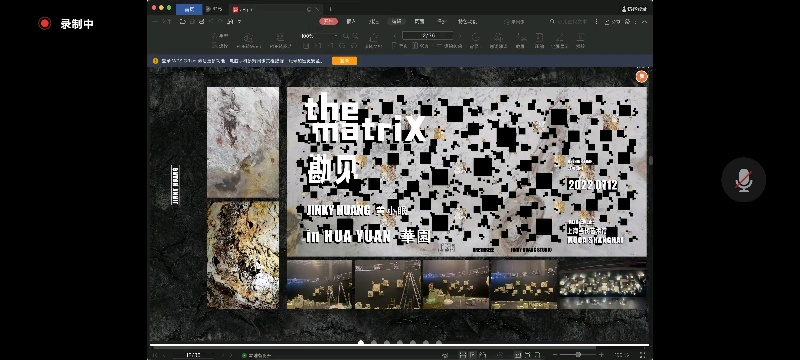Switch to the blue home tab in title bar

click(189, 9)
